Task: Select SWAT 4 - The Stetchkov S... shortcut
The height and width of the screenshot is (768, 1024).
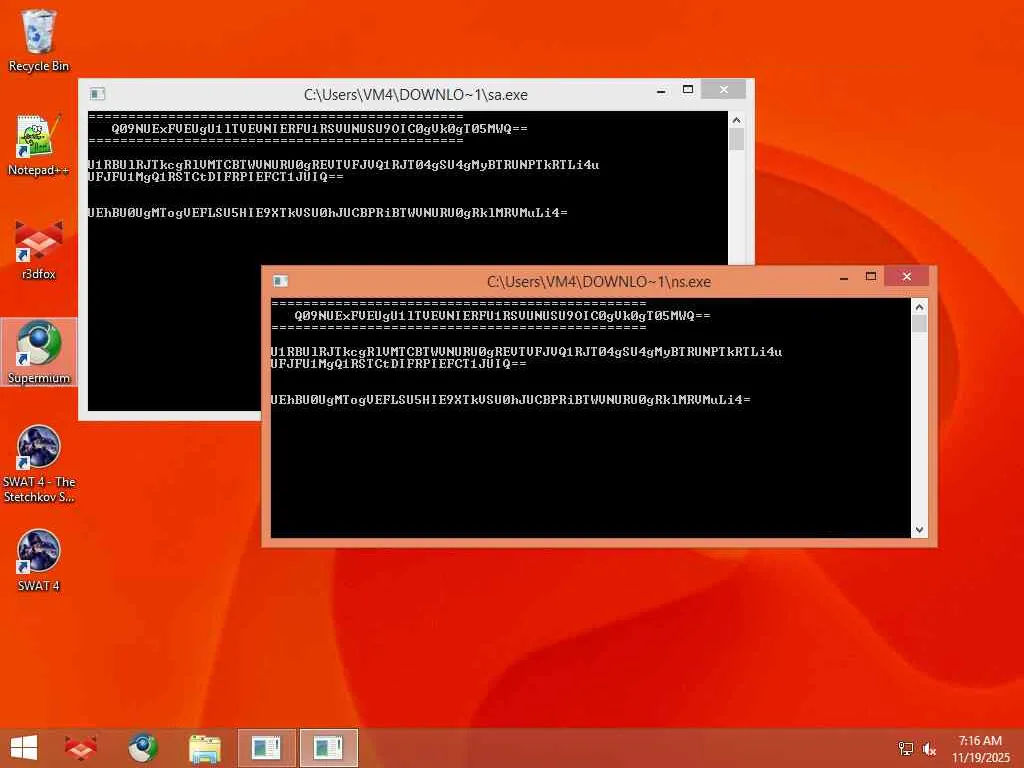Action: [x=39, y=464]
